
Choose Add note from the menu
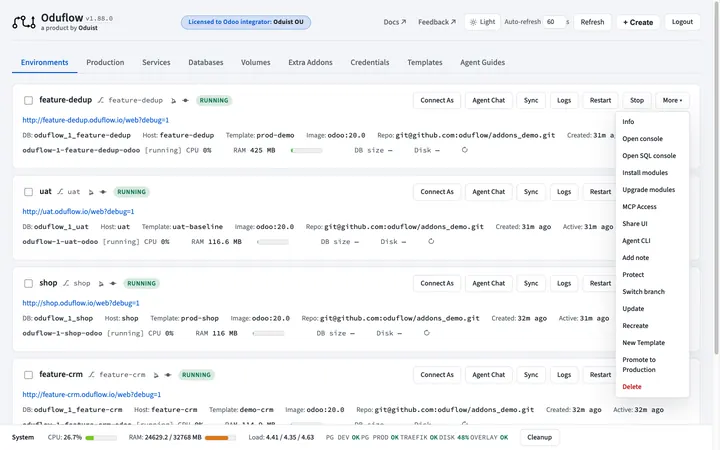[x=652, y=258]
